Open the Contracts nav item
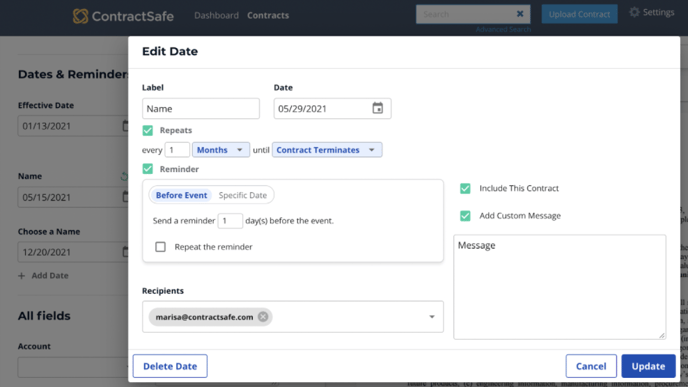688x387 pixels. pyautogui.click(x=268, y=15)
